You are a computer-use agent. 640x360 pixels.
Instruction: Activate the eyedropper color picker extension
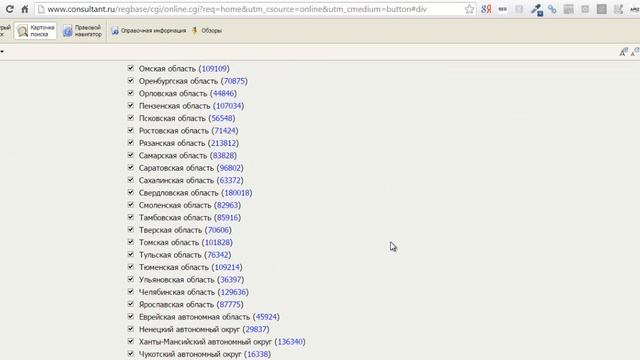[536, 9]
